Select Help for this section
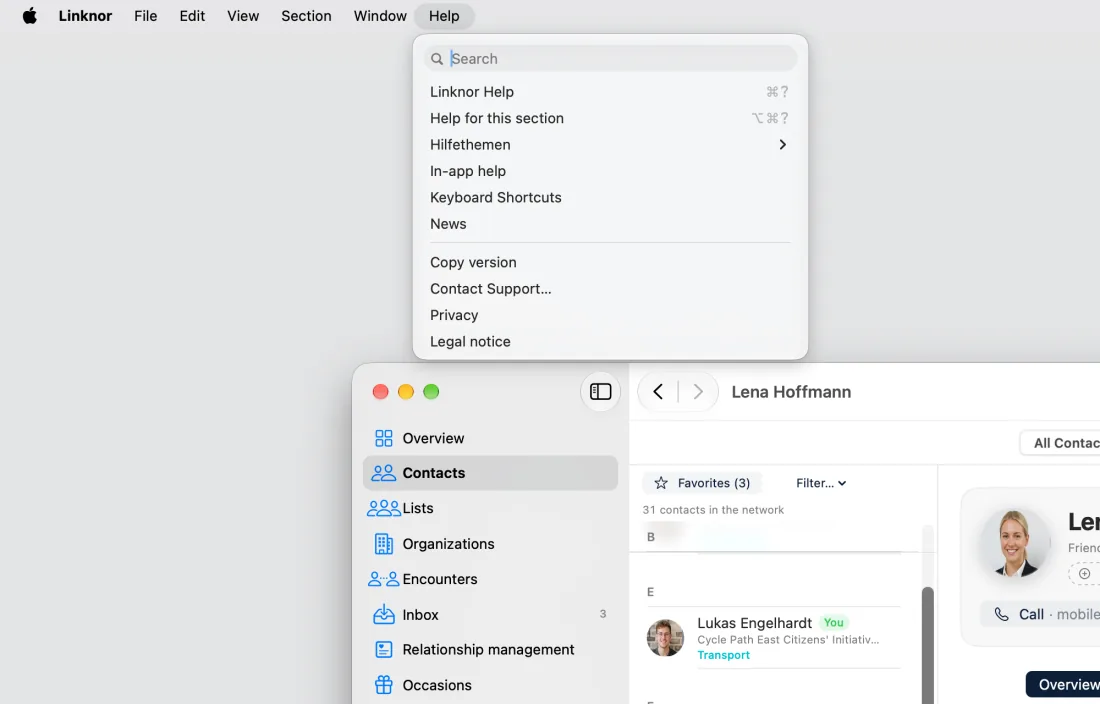Screen dimensions: 1100x704 tap(610, 119)
